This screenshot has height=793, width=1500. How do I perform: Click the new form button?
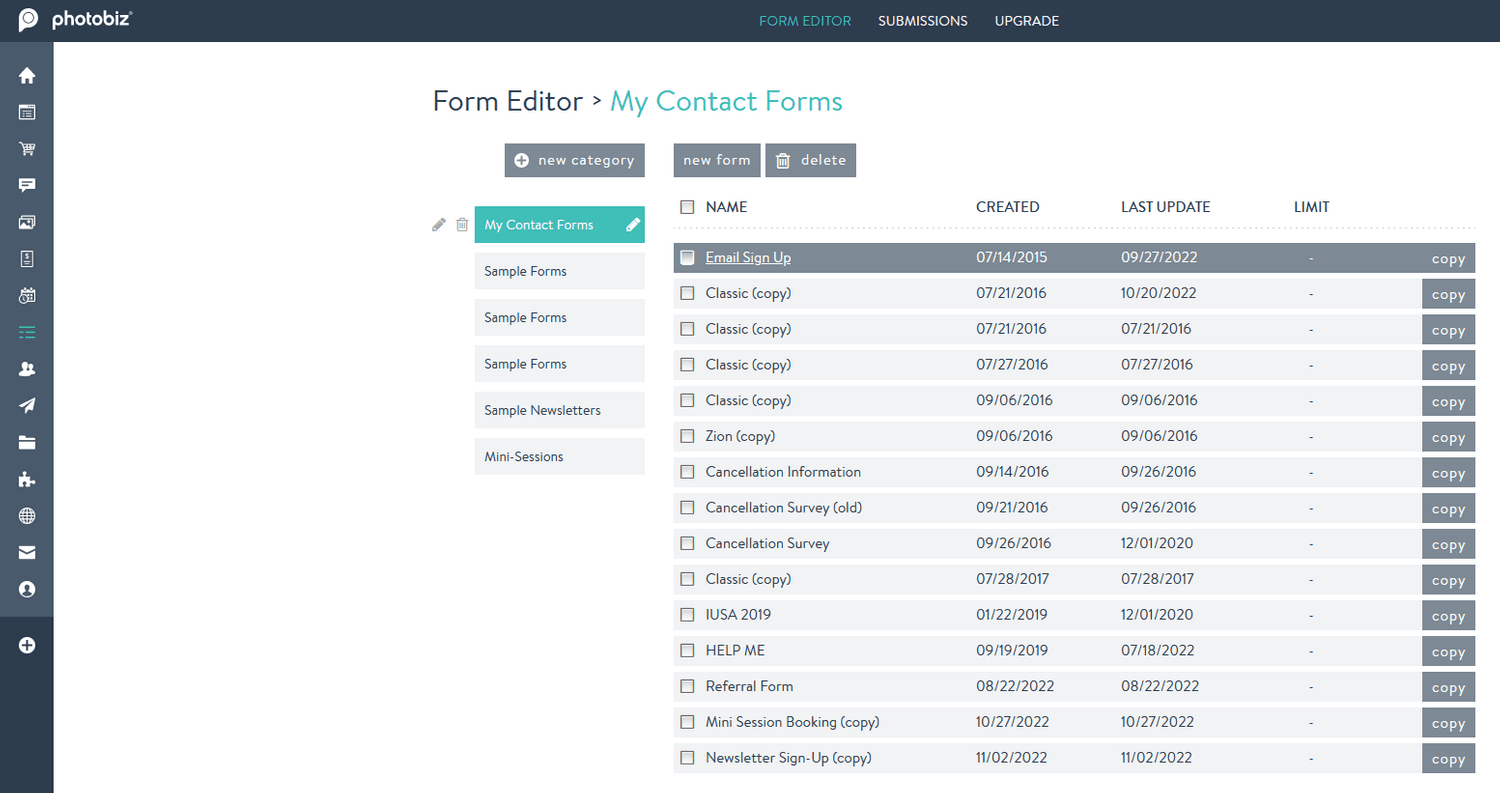[x=716, y=160]
